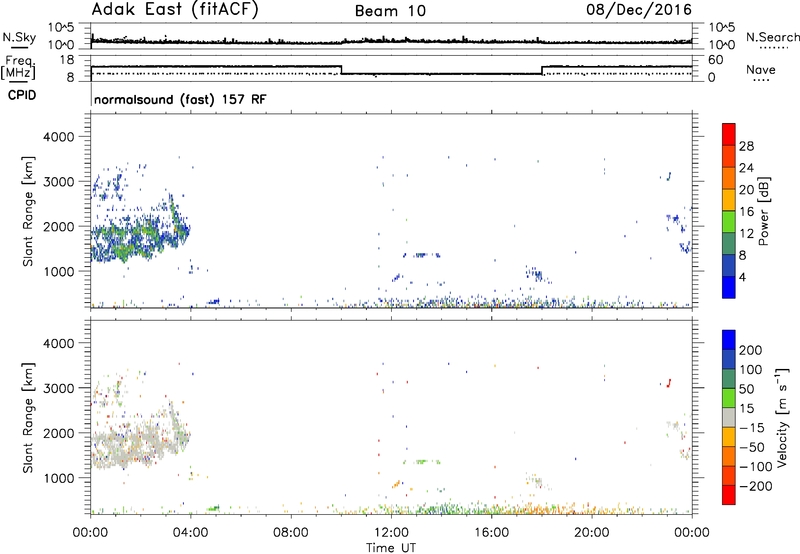Click the 'Time UT' axis label
Image resolution: width=800 pixels, height=554 pixels.
pos(391,548)
